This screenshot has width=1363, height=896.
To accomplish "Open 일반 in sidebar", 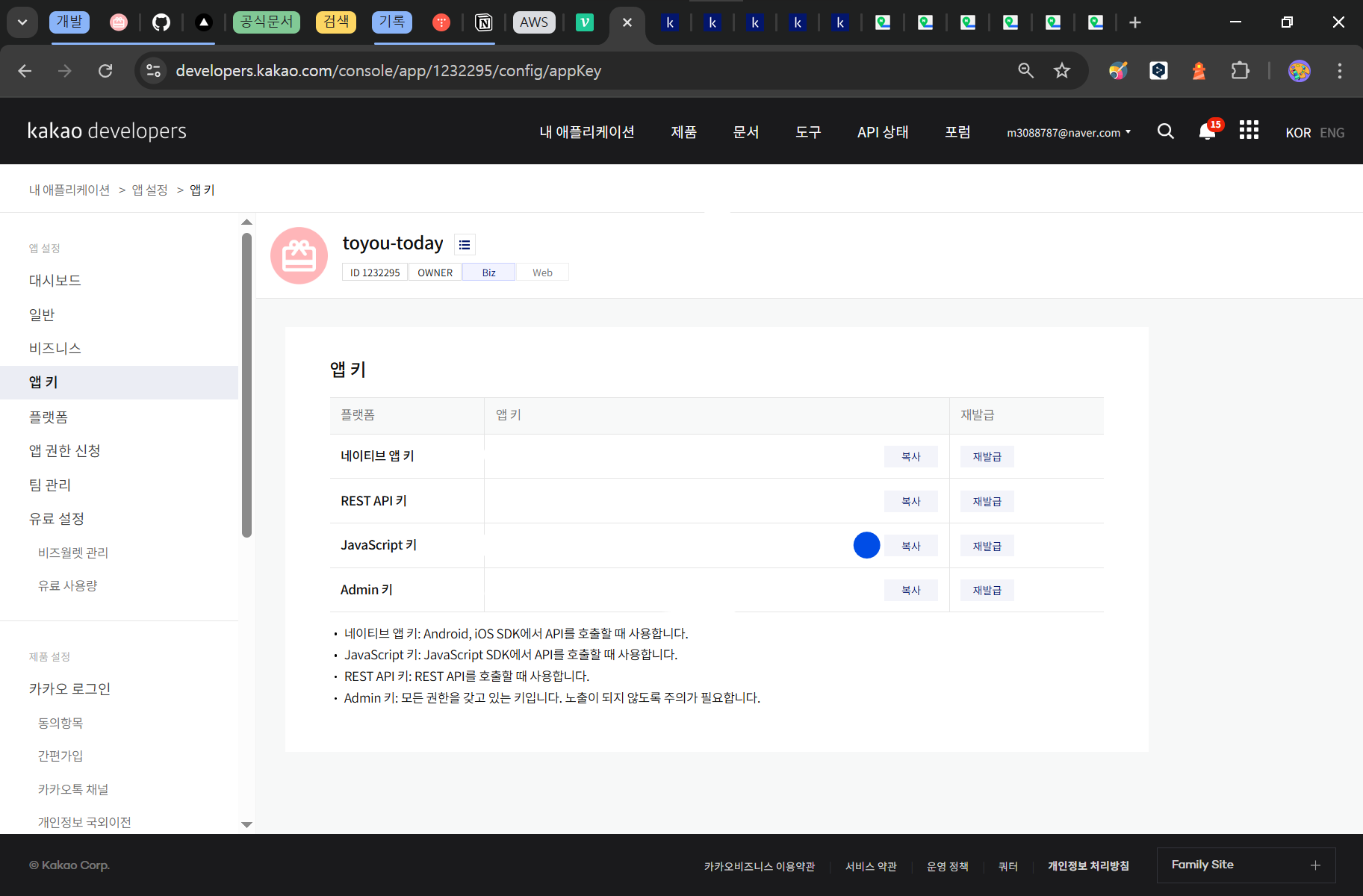I will coord(42,314).
